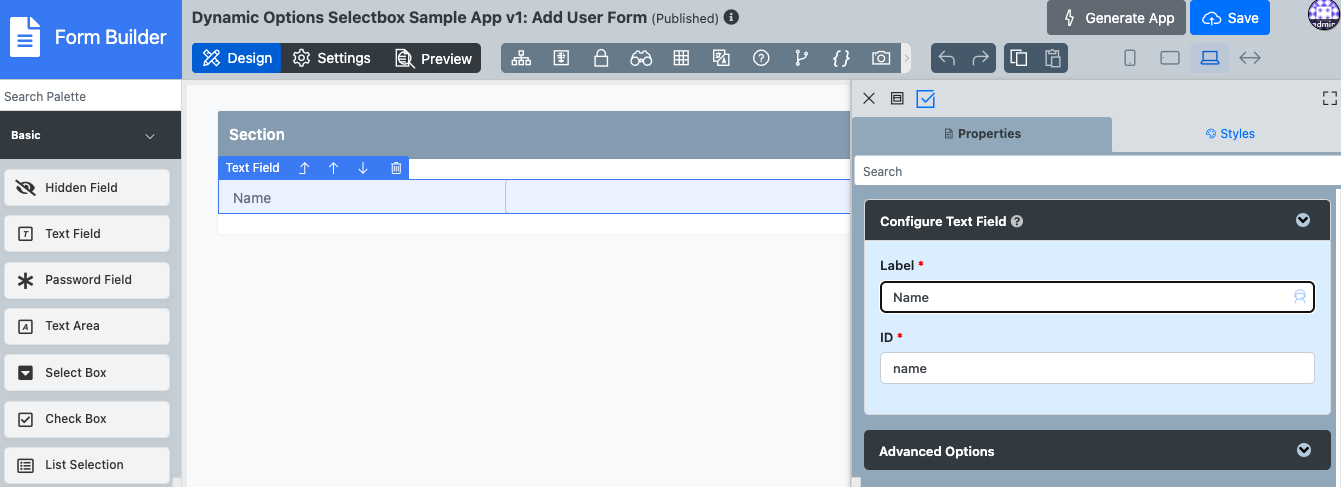Screen dimensions: 1341x487
Task: Click the Save button
Action: (x=1230, y=18)
